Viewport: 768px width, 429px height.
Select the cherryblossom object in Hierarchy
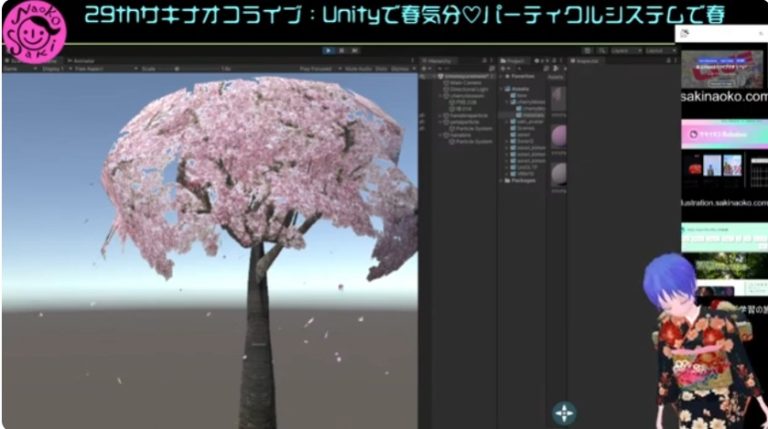(x=463, y=96)
